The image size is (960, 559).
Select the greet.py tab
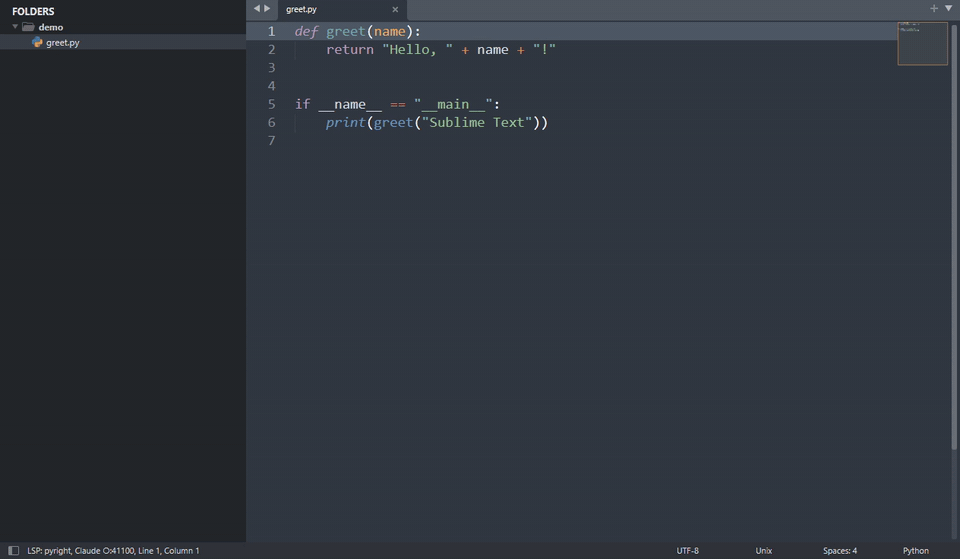(x=341, y=9)
